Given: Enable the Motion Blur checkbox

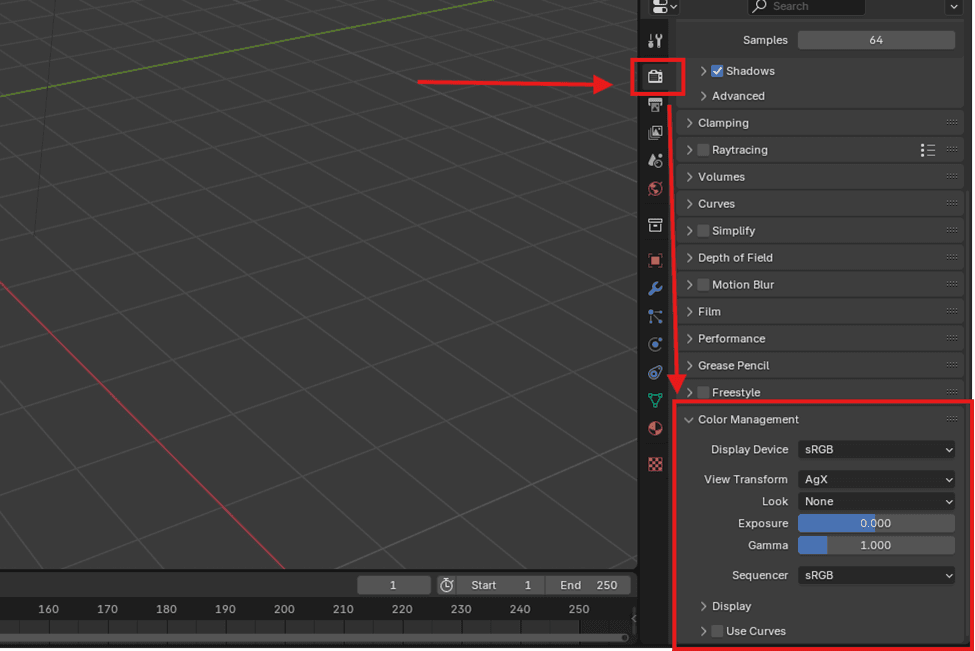Looking at the screenshot, I should 703,285.
